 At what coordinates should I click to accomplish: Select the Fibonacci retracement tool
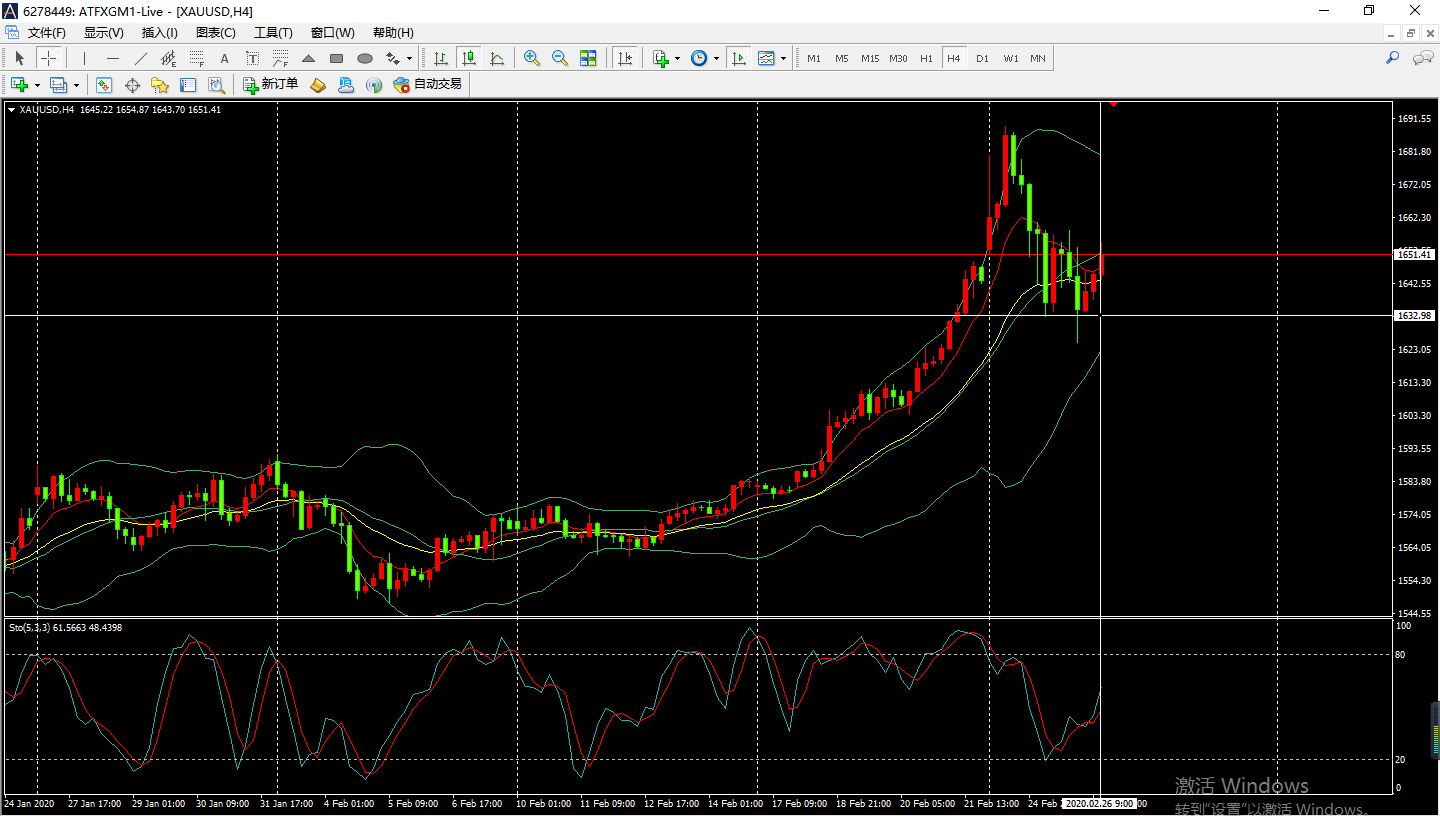click(x=197, y=58)
